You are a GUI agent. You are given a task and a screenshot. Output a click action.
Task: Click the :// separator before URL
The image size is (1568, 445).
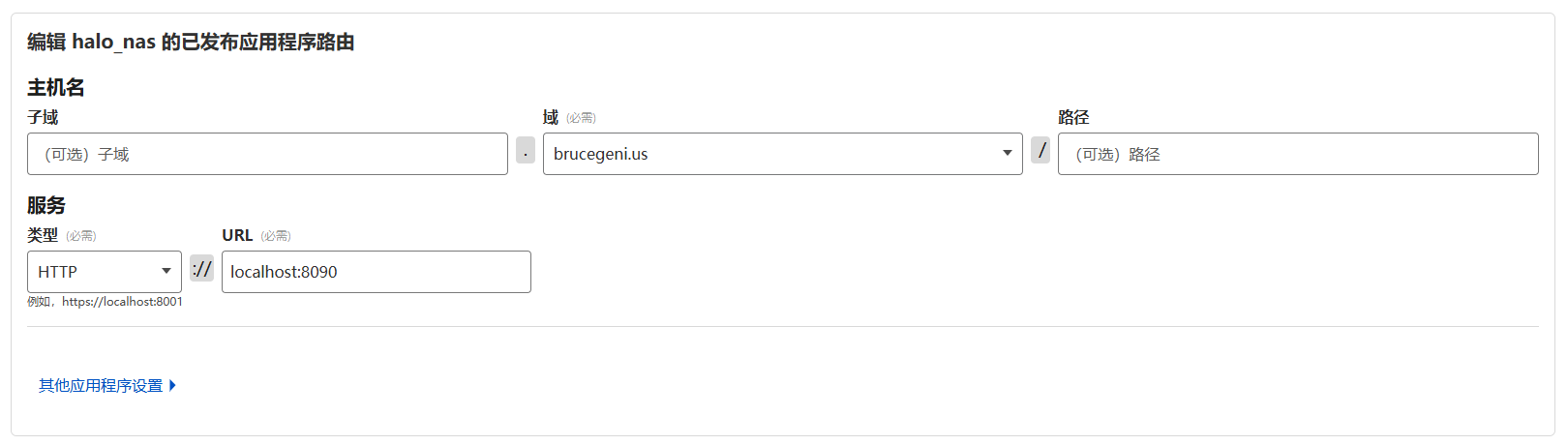(x=201, y=269)
